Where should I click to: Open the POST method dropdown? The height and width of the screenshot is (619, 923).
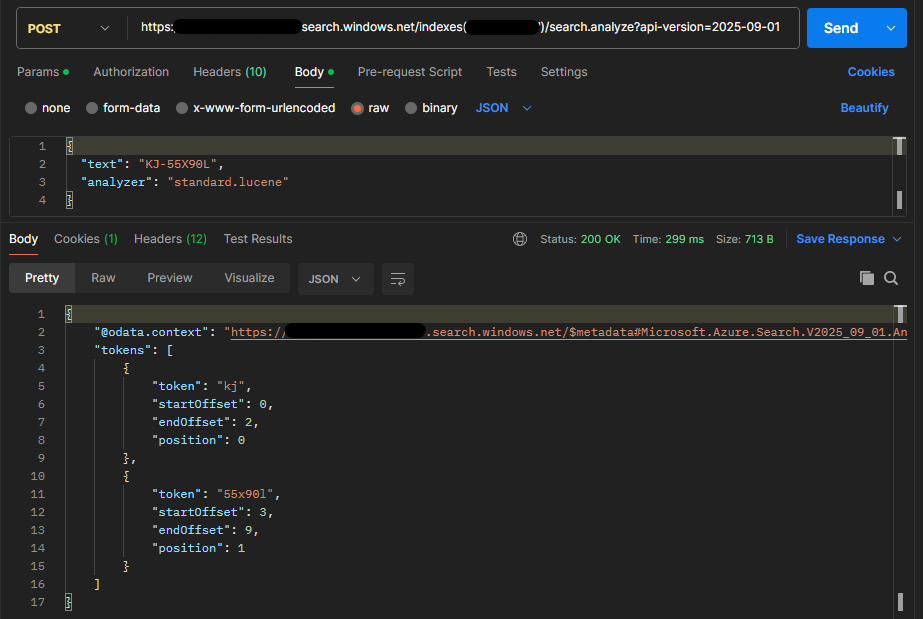(68, 28)
